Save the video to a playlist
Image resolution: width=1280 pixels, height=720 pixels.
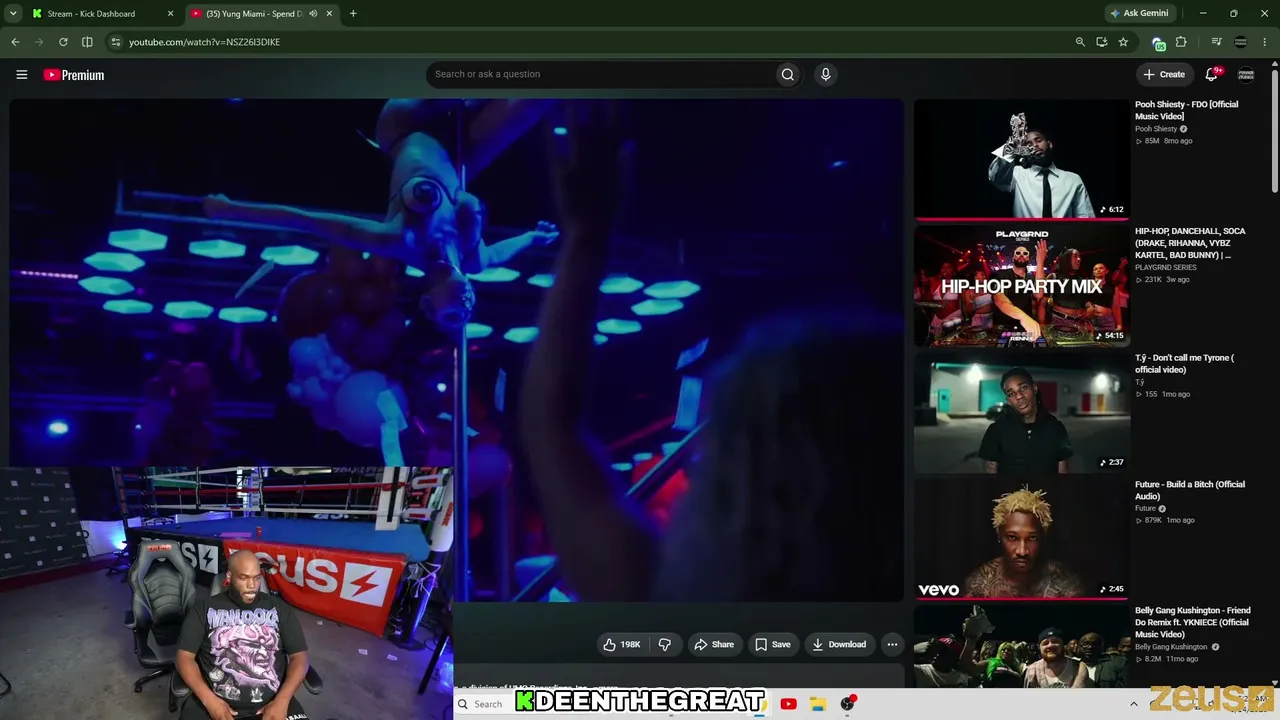772,644
